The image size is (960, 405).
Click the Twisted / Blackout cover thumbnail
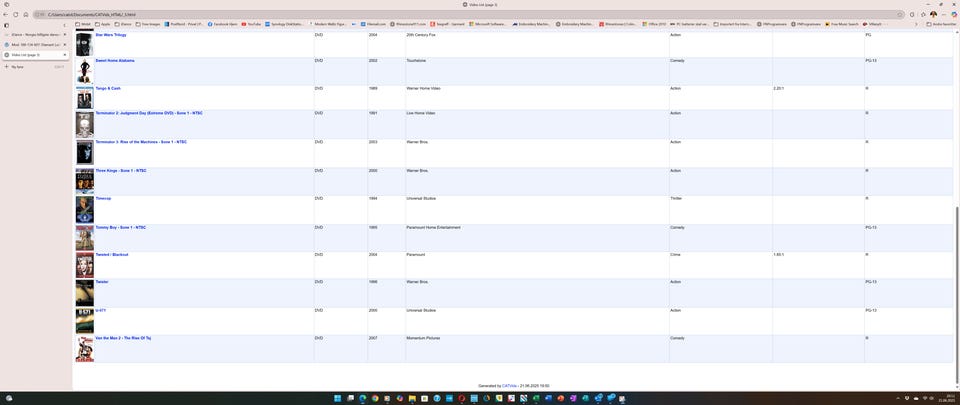click(x=84, y=265)
